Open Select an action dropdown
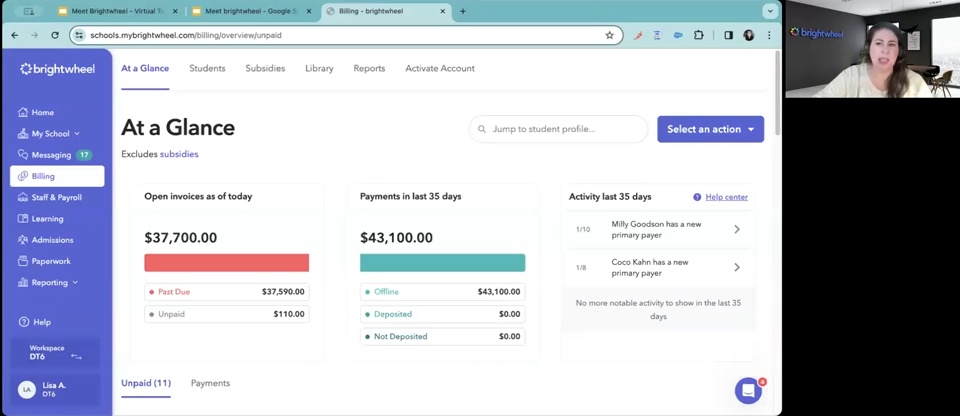 [x=710, y=129]
